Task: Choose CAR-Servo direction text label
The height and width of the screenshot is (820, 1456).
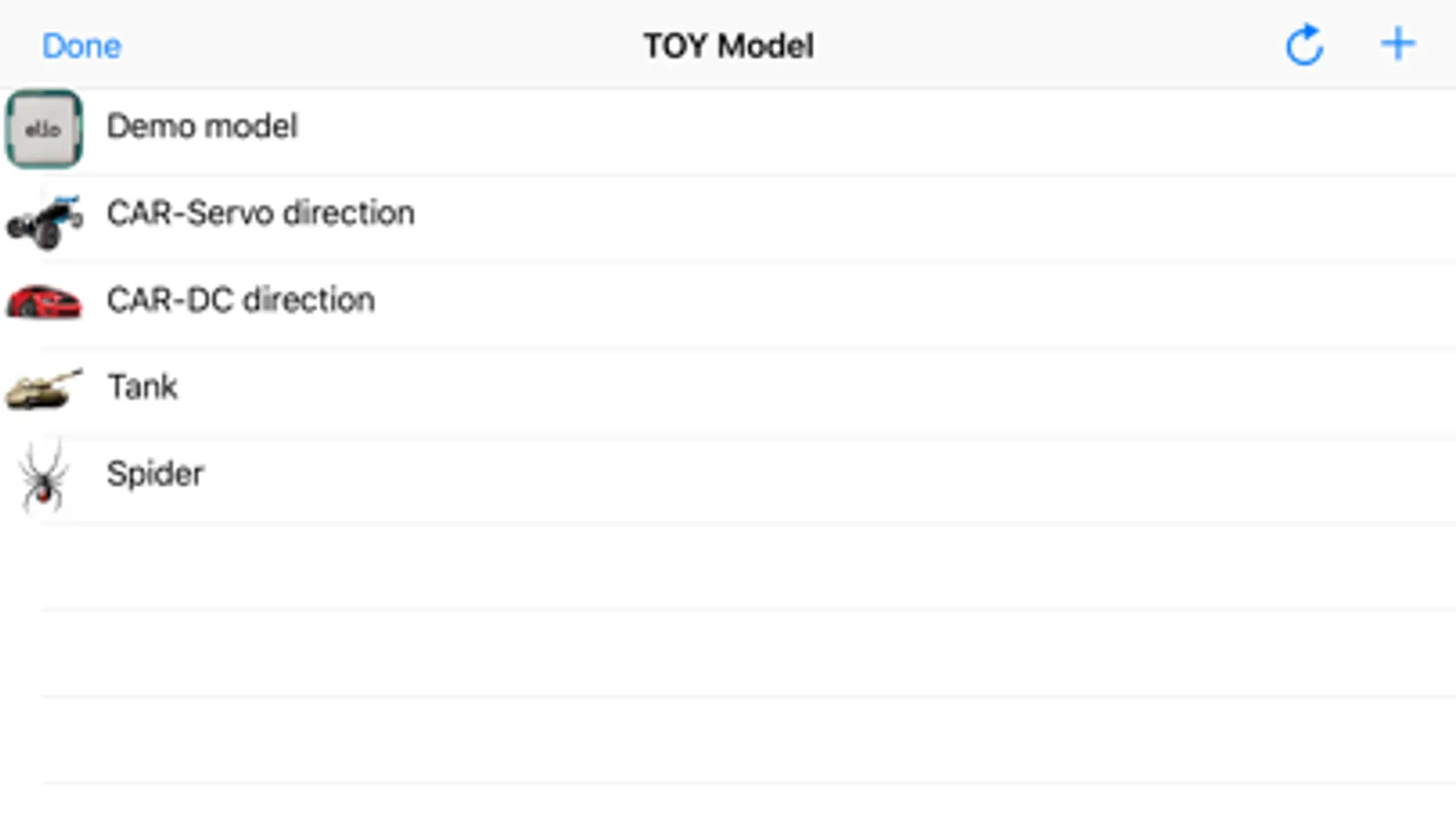Action: 260,213
